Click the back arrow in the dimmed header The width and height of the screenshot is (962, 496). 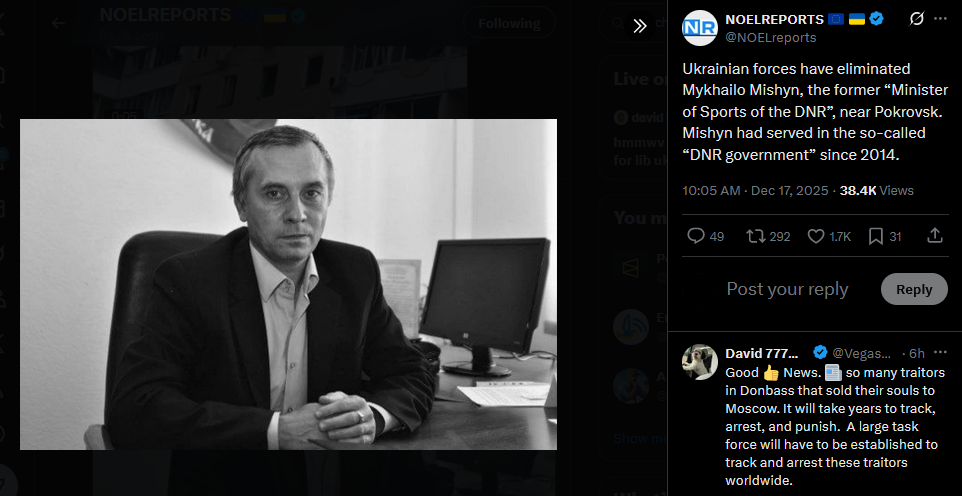point(58,23)
